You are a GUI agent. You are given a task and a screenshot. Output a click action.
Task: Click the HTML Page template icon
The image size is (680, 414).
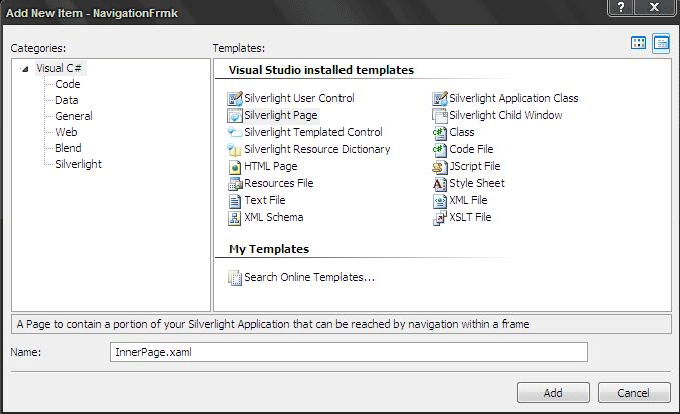tap(235, 166)
